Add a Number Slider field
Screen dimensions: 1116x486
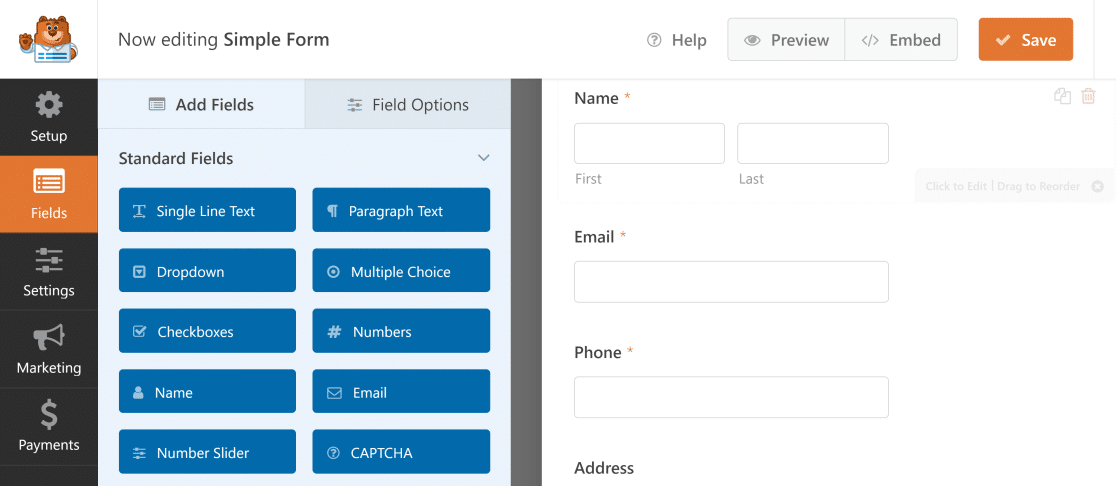207,452
